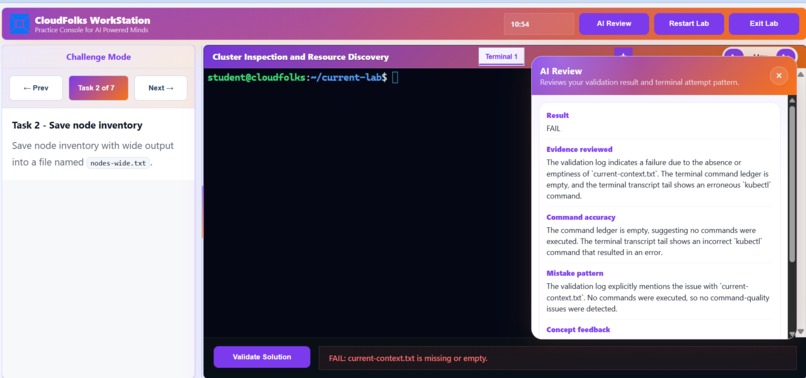Click the CloudFolks WorkStation title
Screen dimensions: 806x378
93,21
